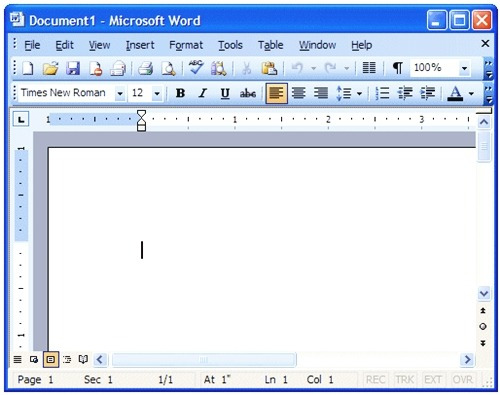Save the document with the floppy disk icon

tap(73, 68)
